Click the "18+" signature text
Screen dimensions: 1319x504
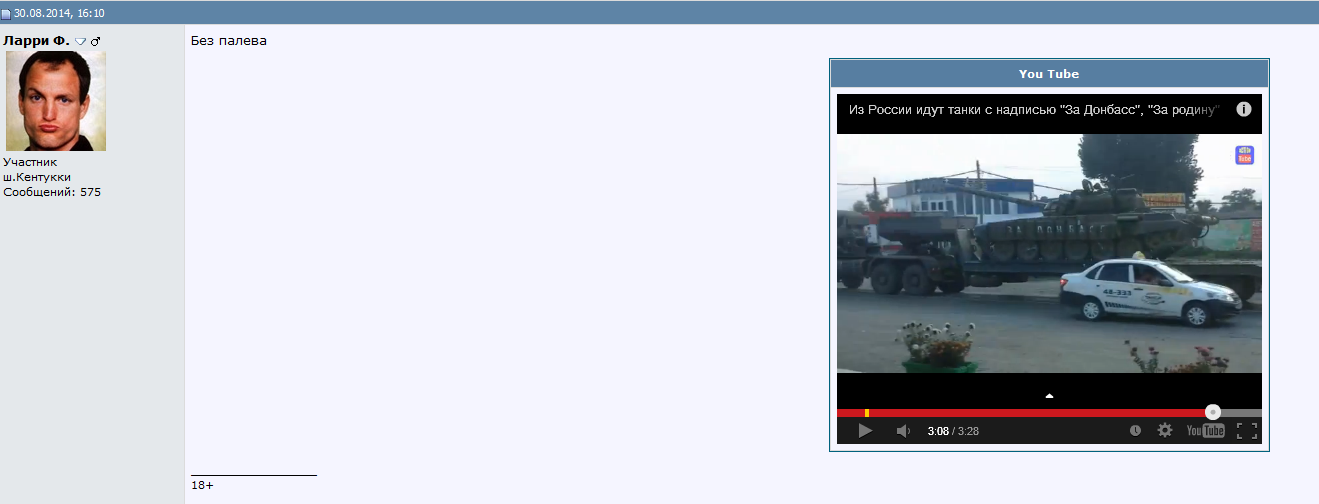(x=202, y=485)
